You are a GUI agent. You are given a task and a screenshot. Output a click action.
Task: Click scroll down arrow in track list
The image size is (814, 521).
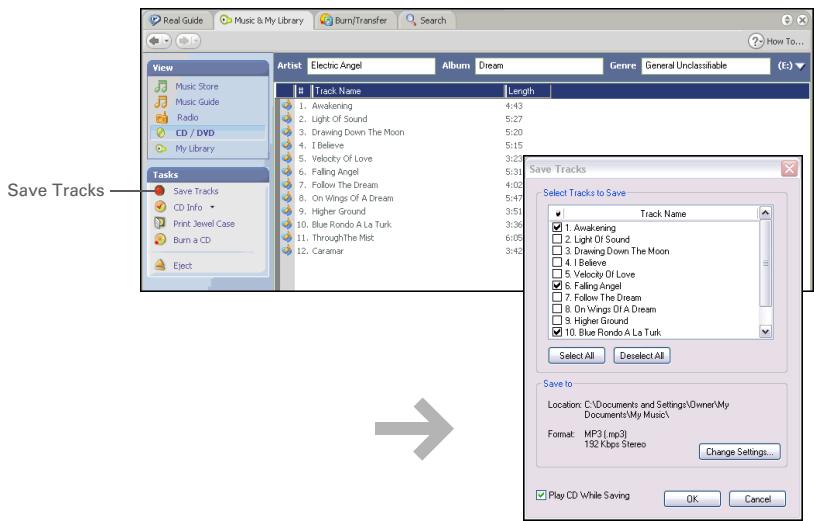click(x=765, y=331)
